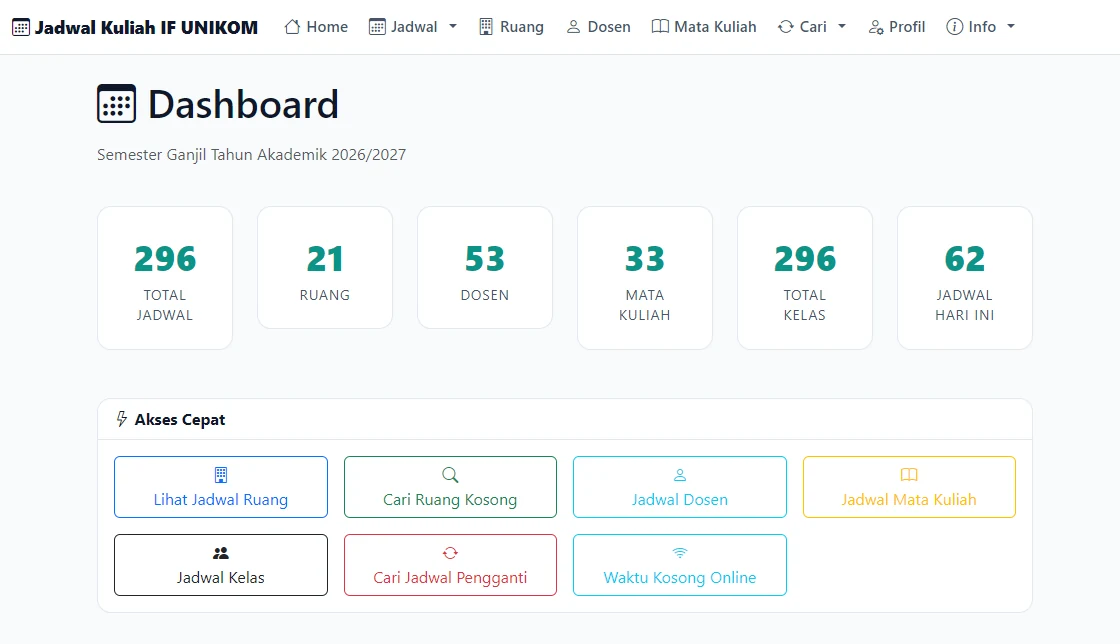
Task: Click the person icon on the Jadwal Dosen button
Action: [x=679, y=475]
